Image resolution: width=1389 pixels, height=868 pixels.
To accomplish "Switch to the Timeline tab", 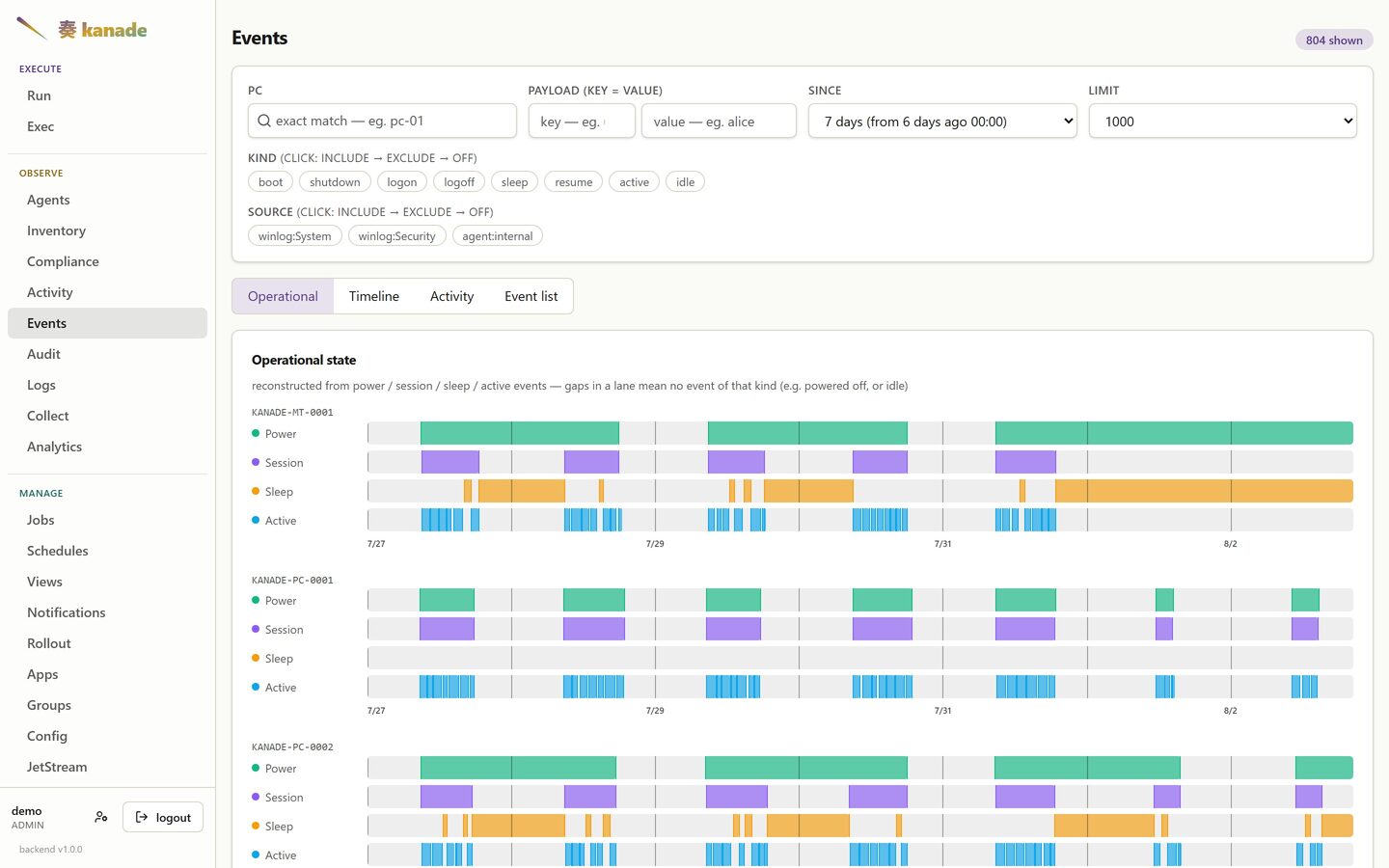I will tap(374, 296).
